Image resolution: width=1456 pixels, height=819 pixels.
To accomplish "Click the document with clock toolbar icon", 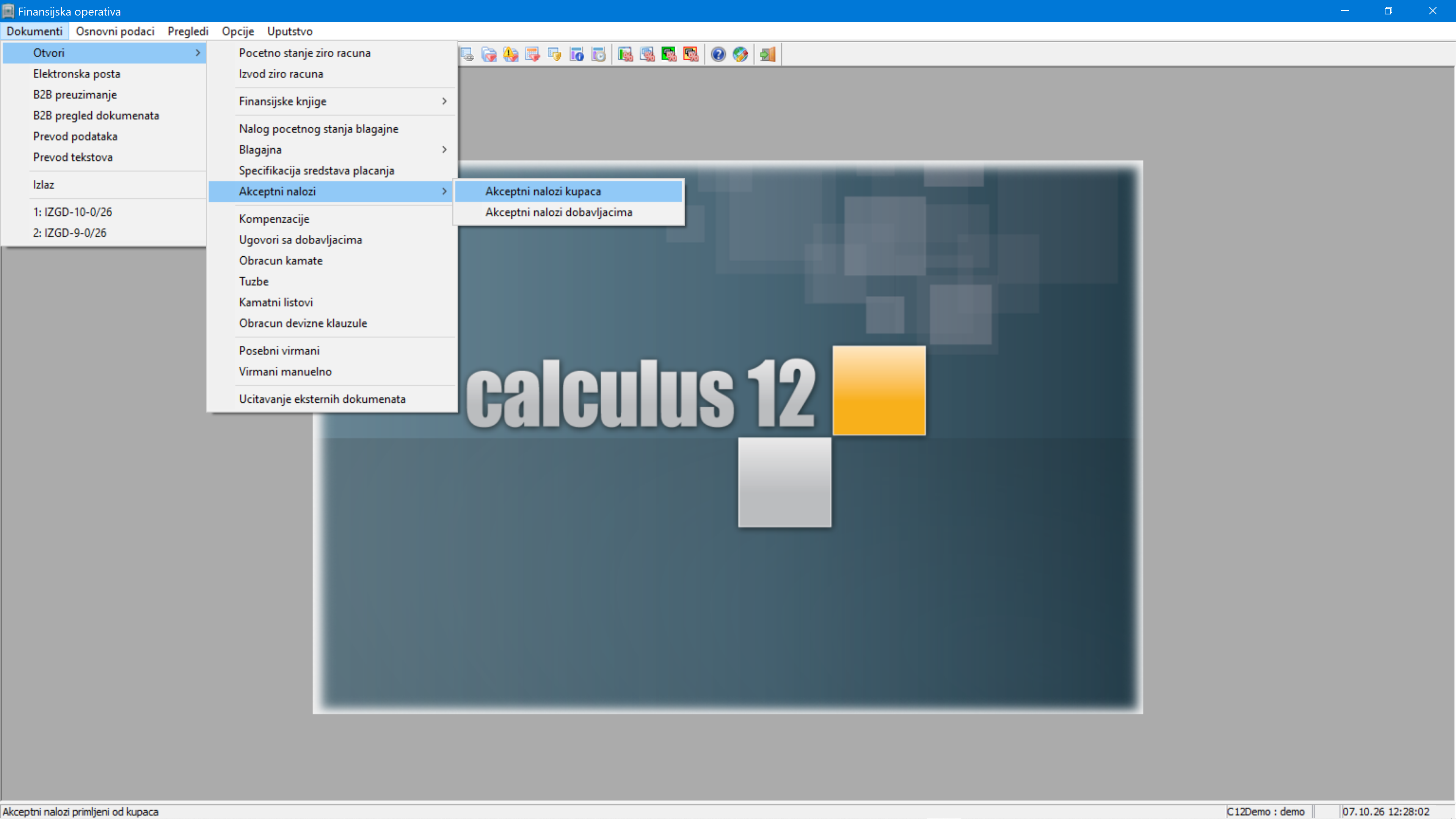I will coord(599,54).
